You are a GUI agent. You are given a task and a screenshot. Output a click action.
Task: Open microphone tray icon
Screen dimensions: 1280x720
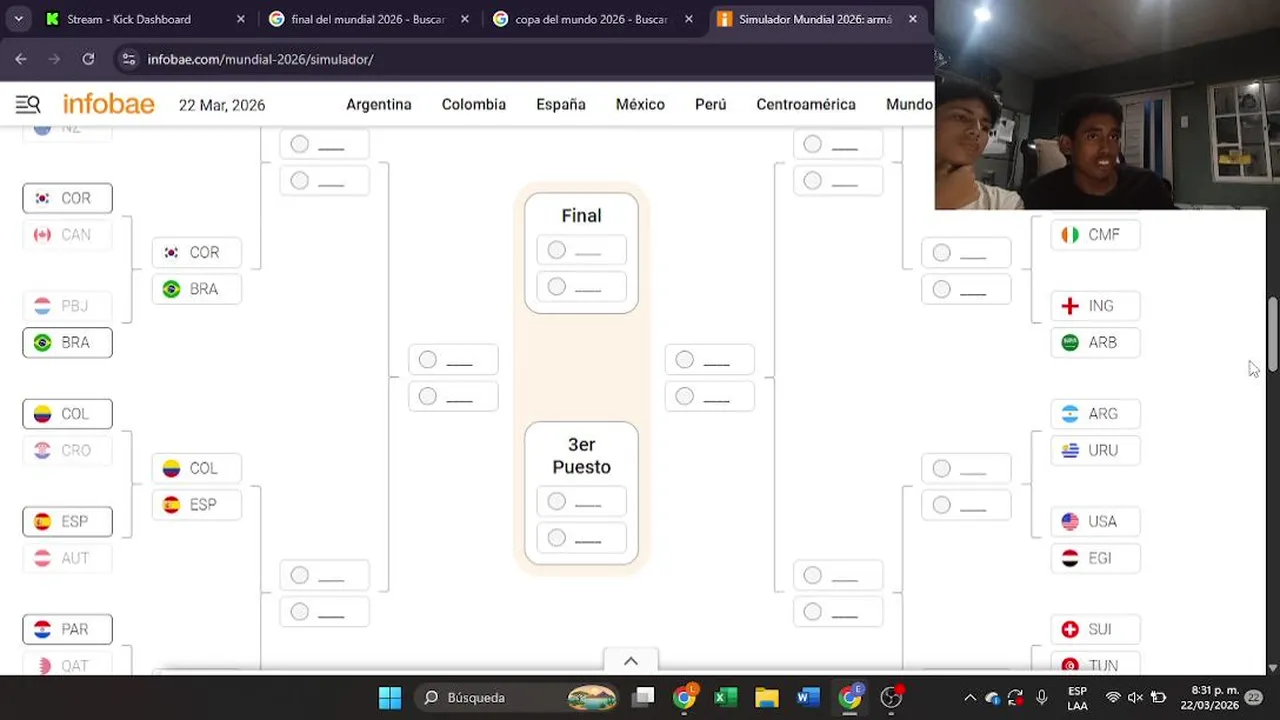click(1041, 698)
